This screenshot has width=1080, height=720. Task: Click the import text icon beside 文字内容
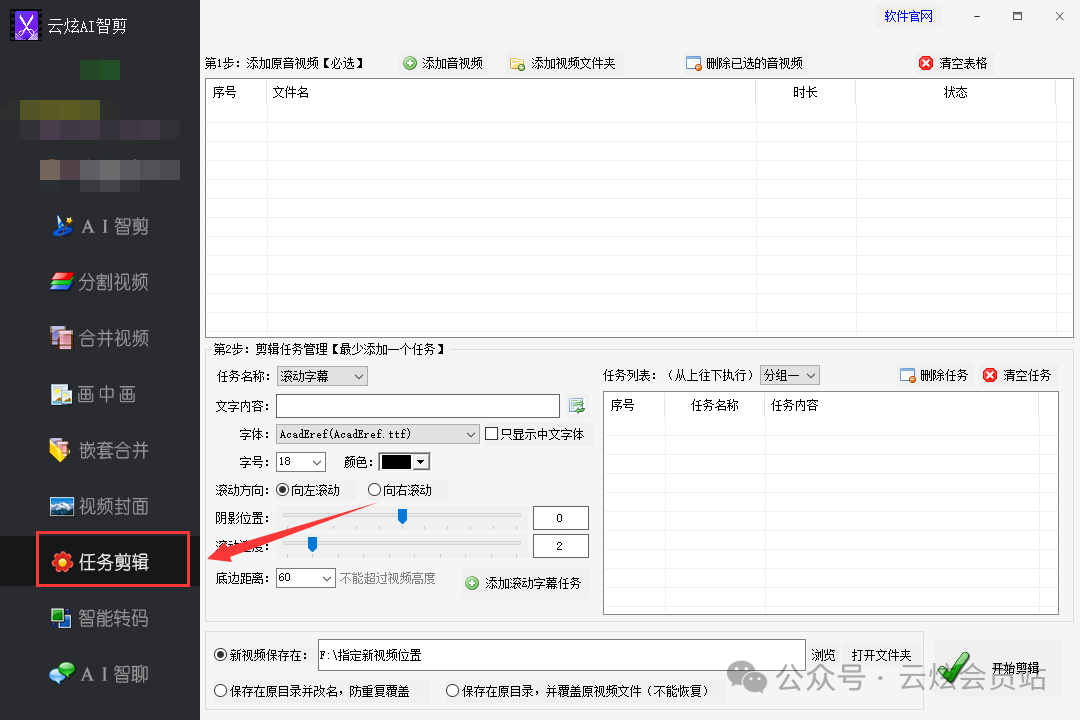[x=577, y=406]
